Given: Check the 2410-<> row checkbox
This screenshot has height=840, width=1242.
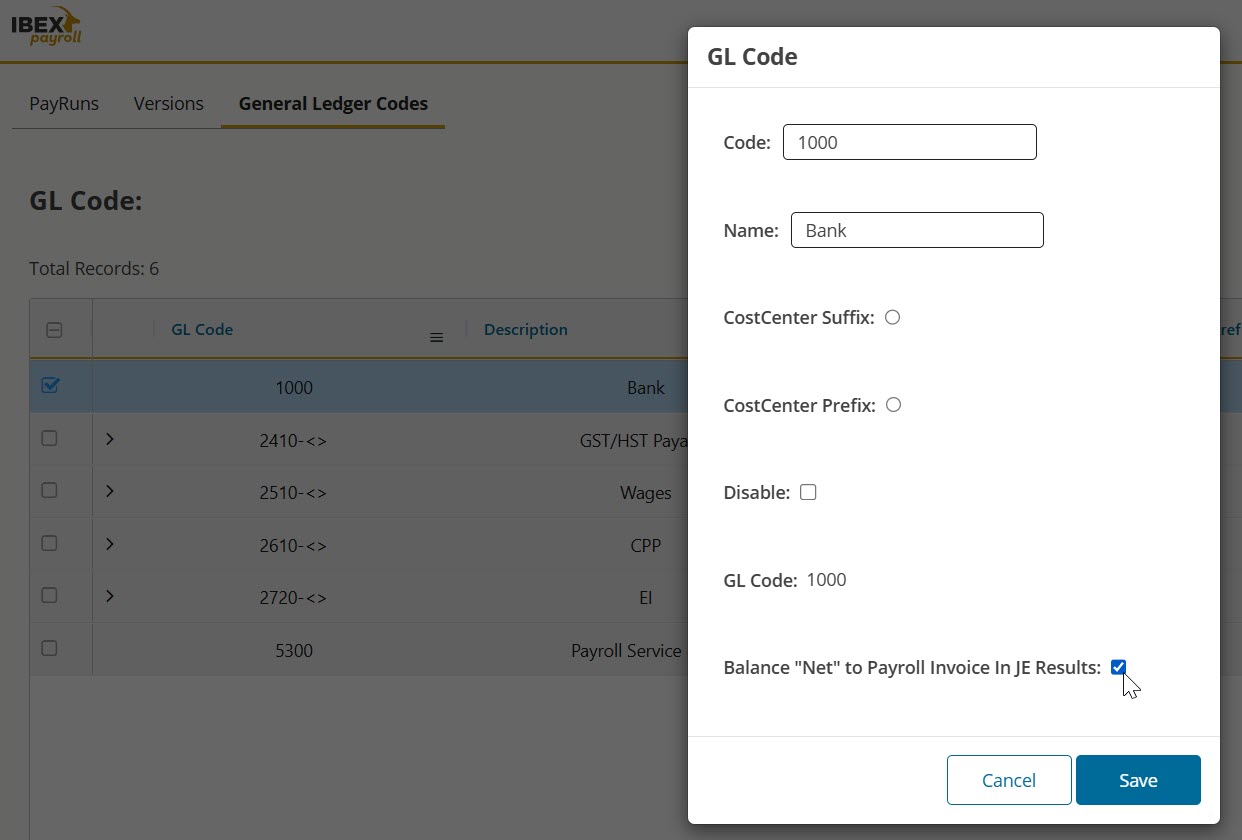Looking at the screenshot, I should 49,438.
